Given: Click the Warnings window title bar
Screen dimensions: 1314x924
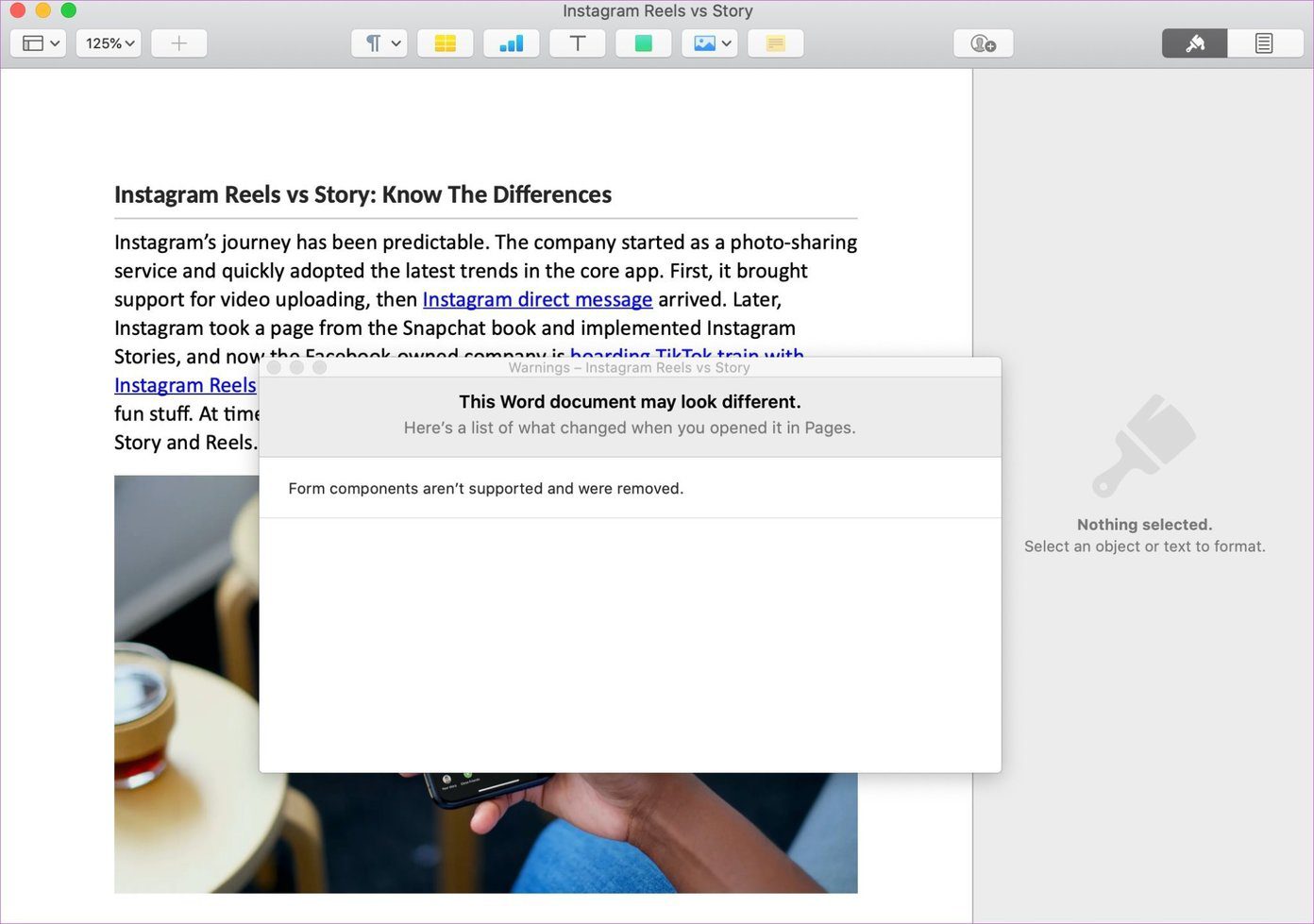Looking at the screenshot, I should pyautogui.click(x=630, y=367).
